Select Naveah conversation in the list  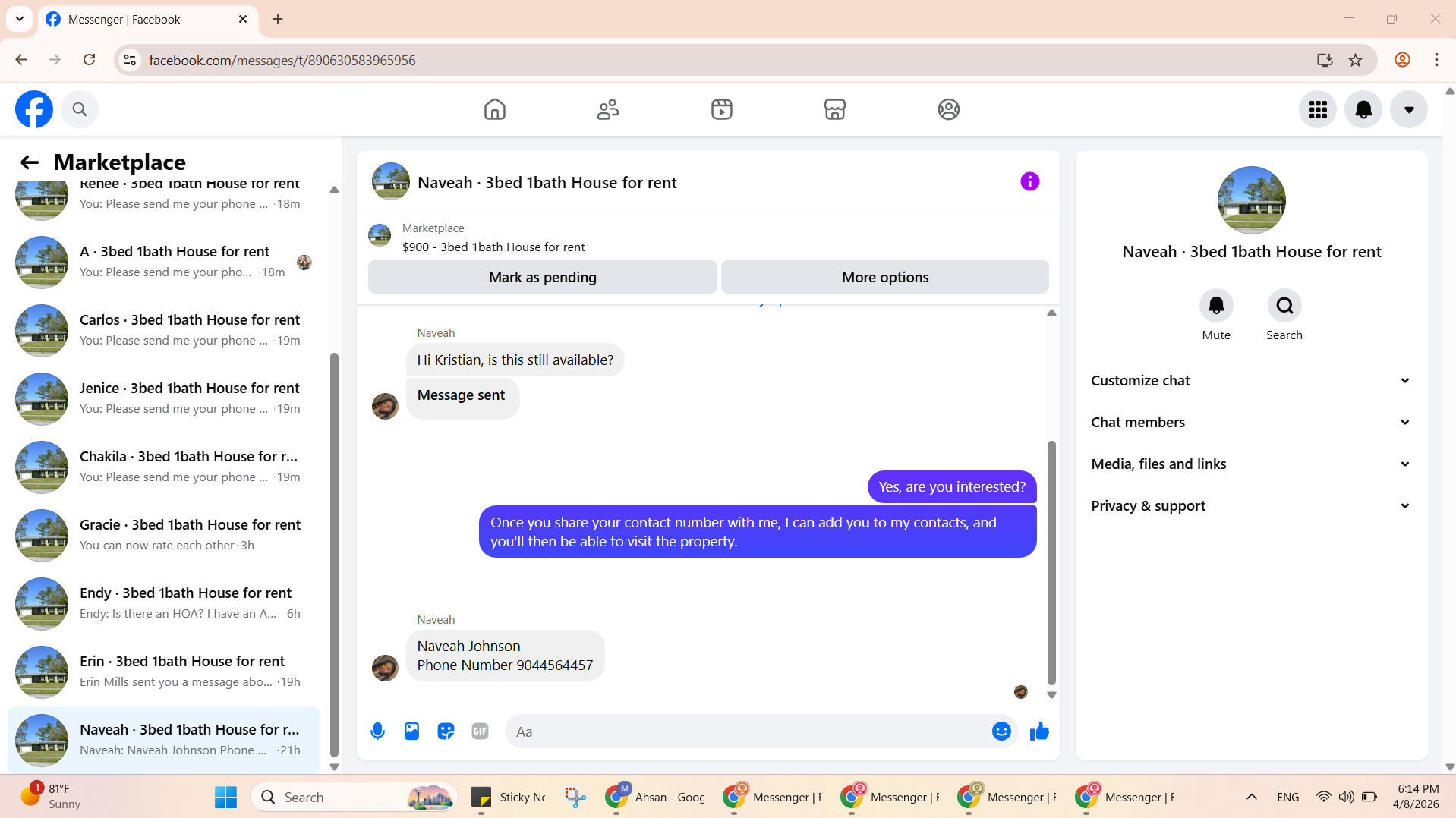tap(163, 740)
